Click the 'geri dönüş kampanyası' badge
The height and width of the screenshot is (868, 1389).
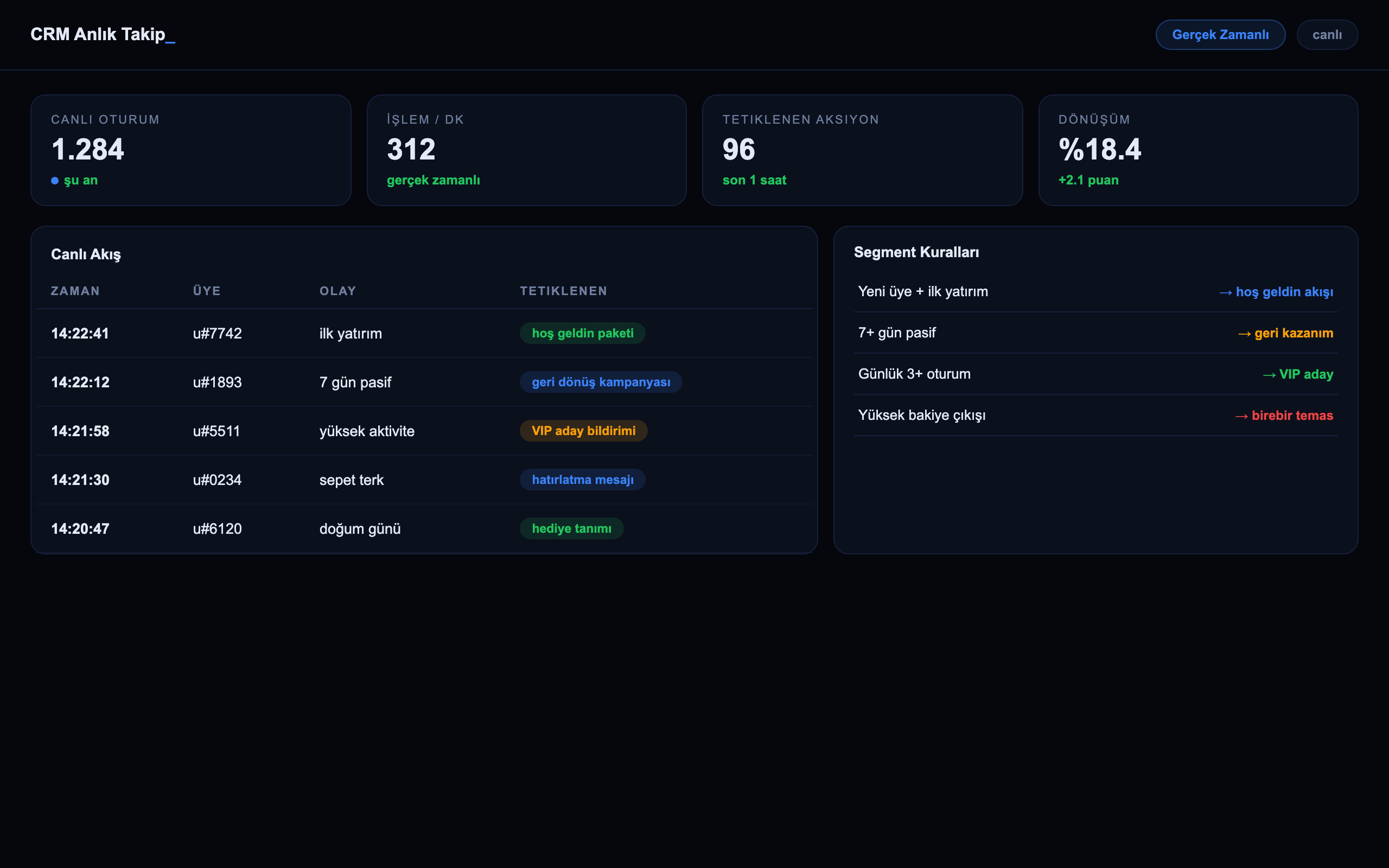pyautogui.click(x=601, y=382)
